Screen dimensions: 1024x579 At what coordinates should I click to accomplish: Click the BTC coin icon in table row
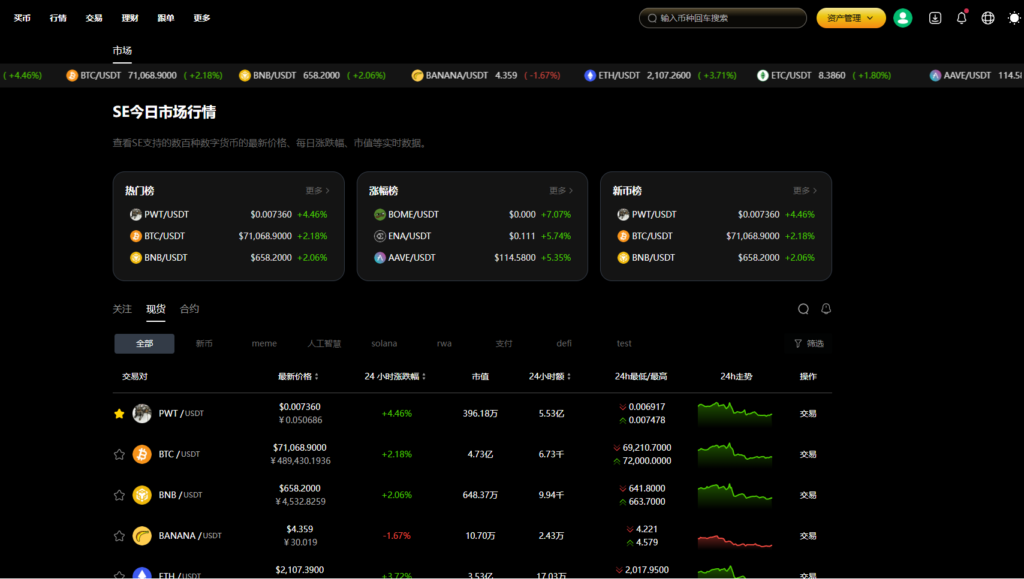[142, 454]
